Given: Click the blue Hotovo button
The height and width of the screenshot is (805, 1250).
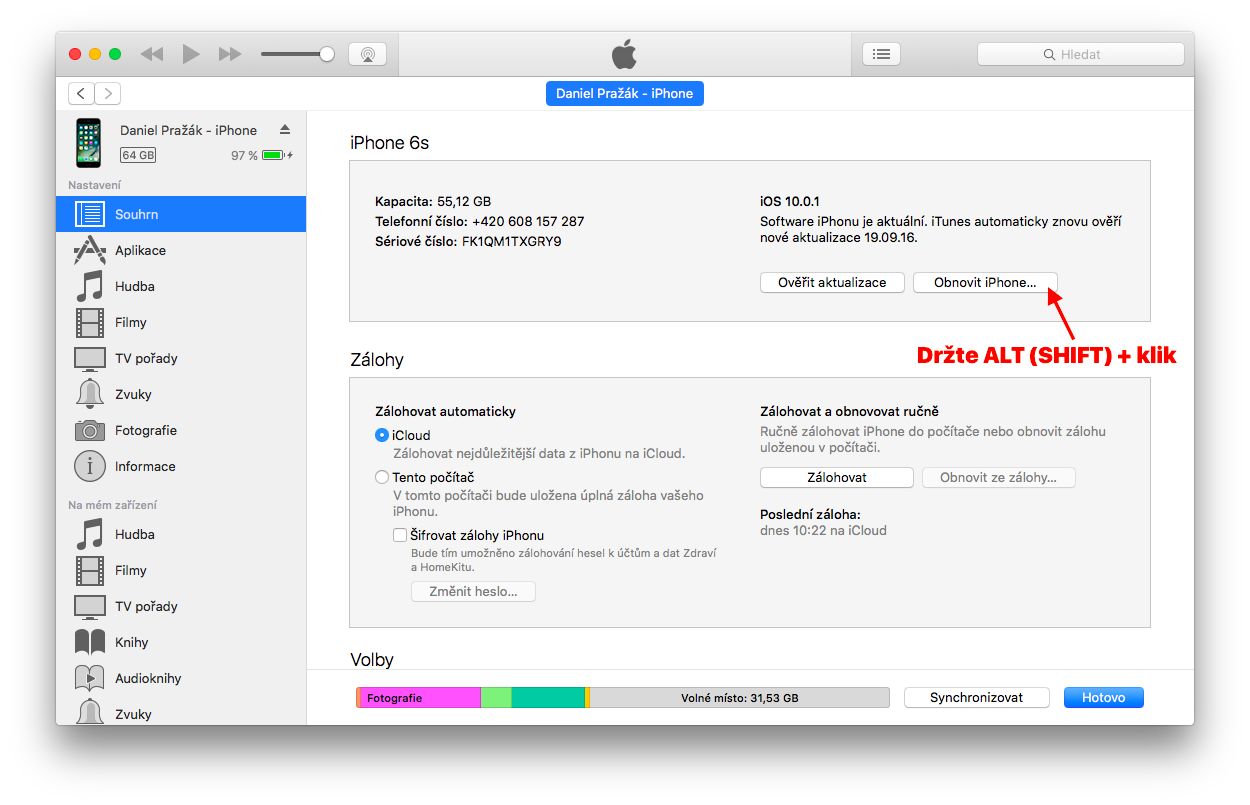Looking at the screenshot, I should [x=1104, y=698].
